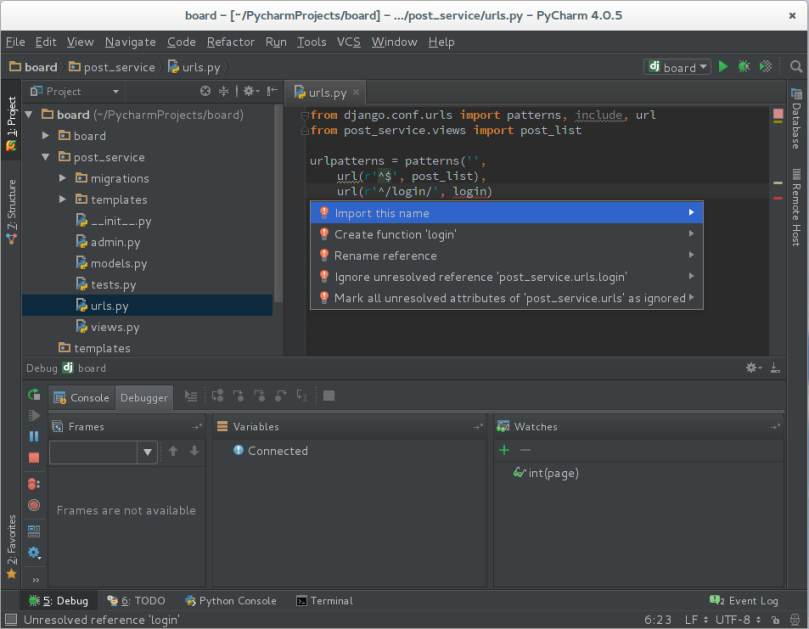This screenshot has width=809, height=629.
Task: Switch to Console tab in Debug
Action: (x=82, y=397)
